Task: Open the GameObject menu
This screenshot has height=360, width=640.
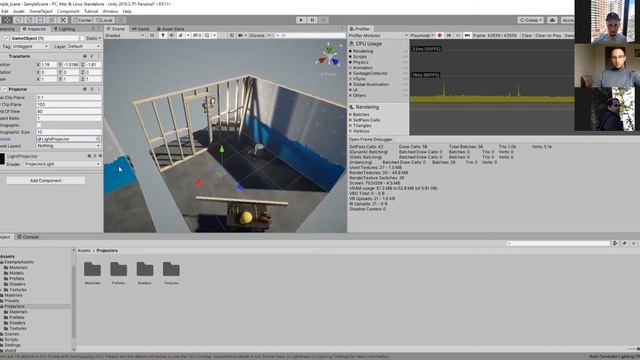Action: tap(40, 11)
